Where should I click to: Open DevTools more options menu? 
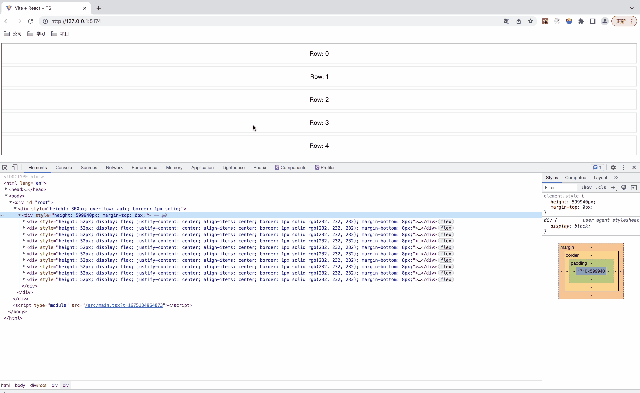pos(623,167)
